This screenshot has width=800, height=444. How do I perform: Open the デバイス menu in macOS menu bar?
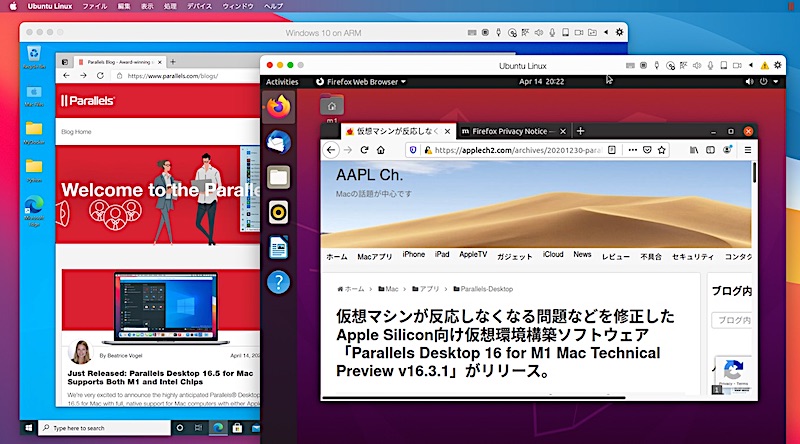199,6
